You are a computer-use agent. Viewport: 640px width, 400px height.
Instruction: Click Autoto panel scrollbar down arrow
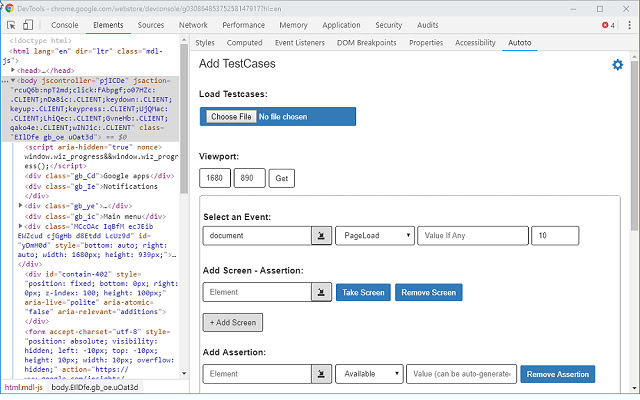click(x=634, y=388)
